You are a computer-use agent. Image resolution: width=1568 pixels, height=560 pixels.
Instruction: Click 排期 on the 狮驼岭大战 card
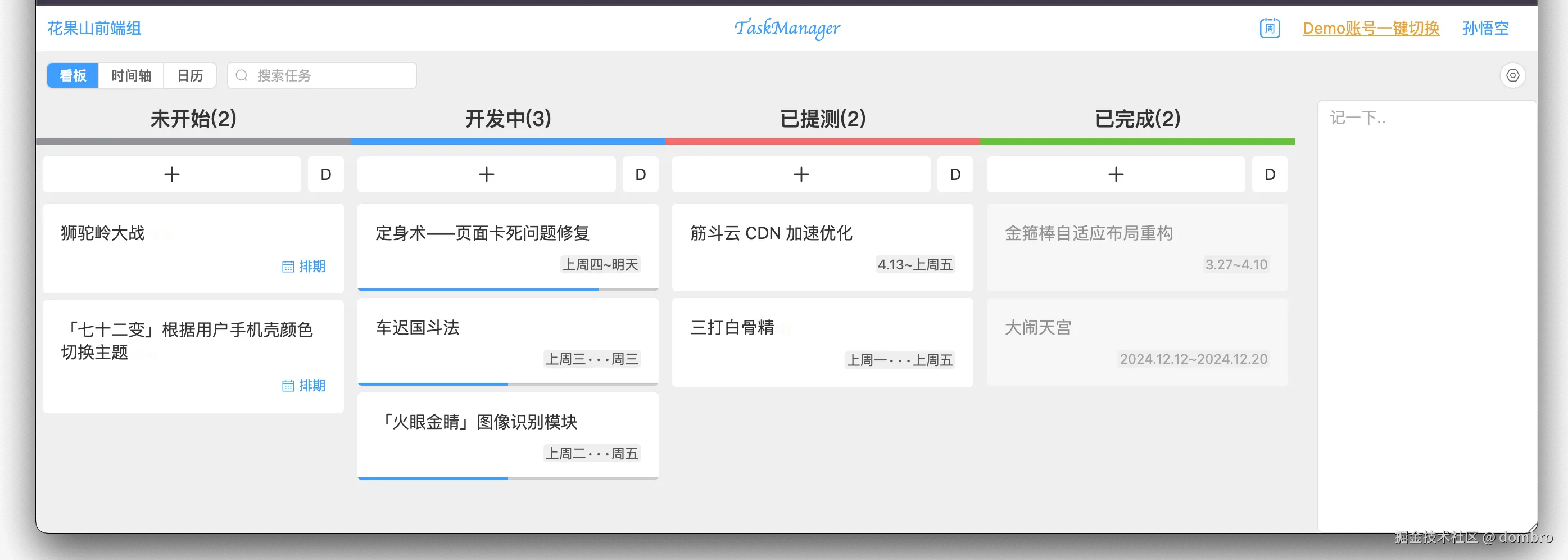[x=305, y=266]
